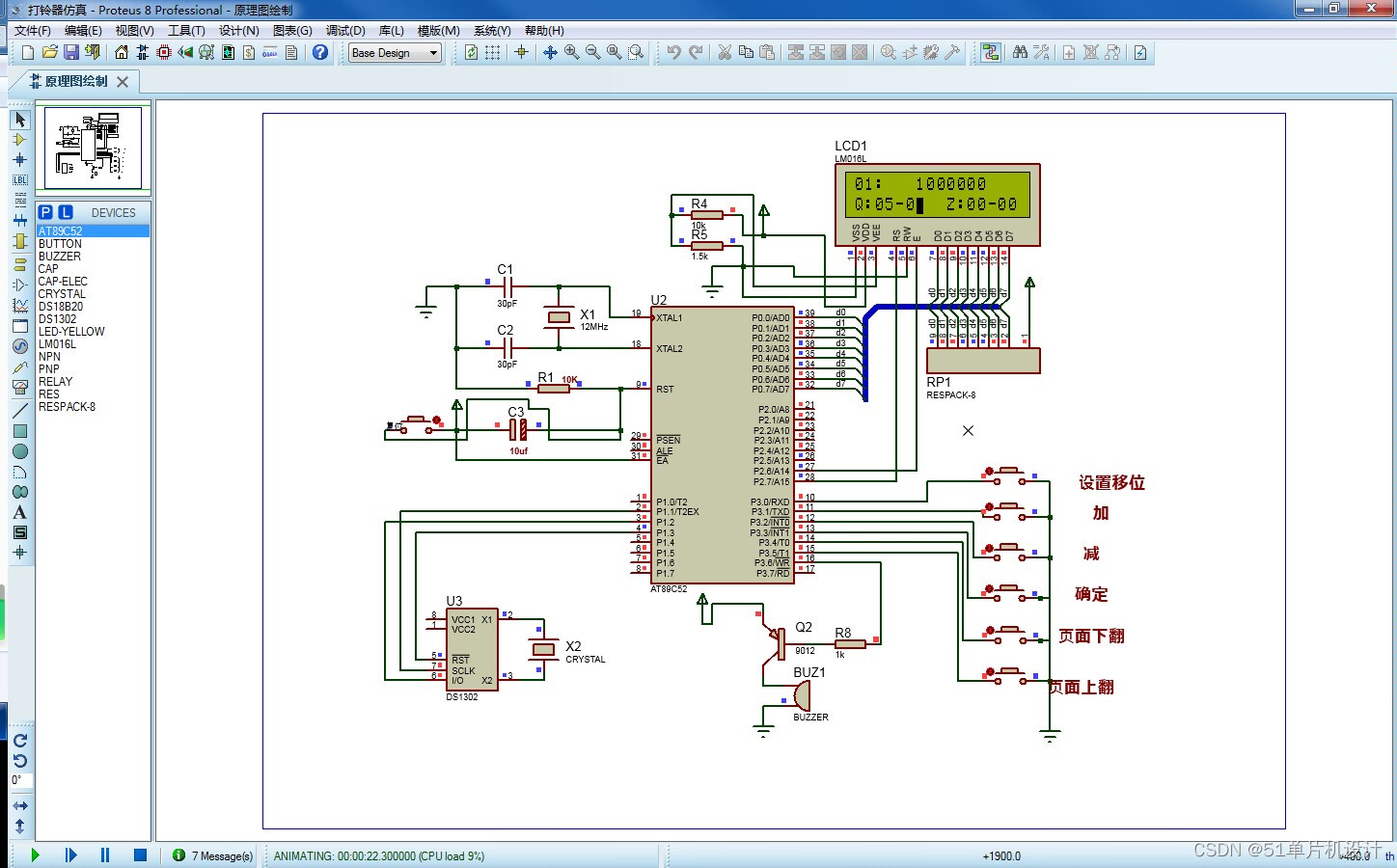This screenshot has width=1397, height=868.
Task: Select the Buses Mode tool
Action: [x=20, y=221]
